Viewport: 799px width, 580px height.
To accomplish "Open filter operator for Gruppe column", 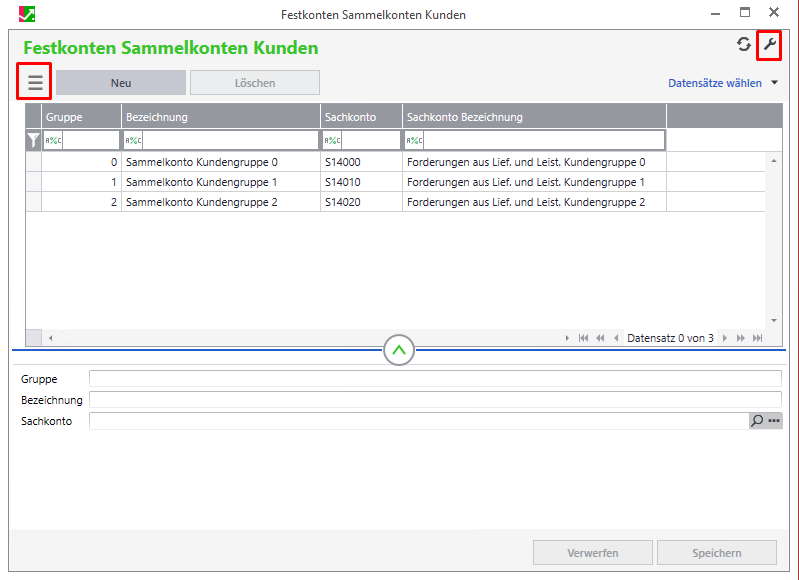I will pos(53,141).
